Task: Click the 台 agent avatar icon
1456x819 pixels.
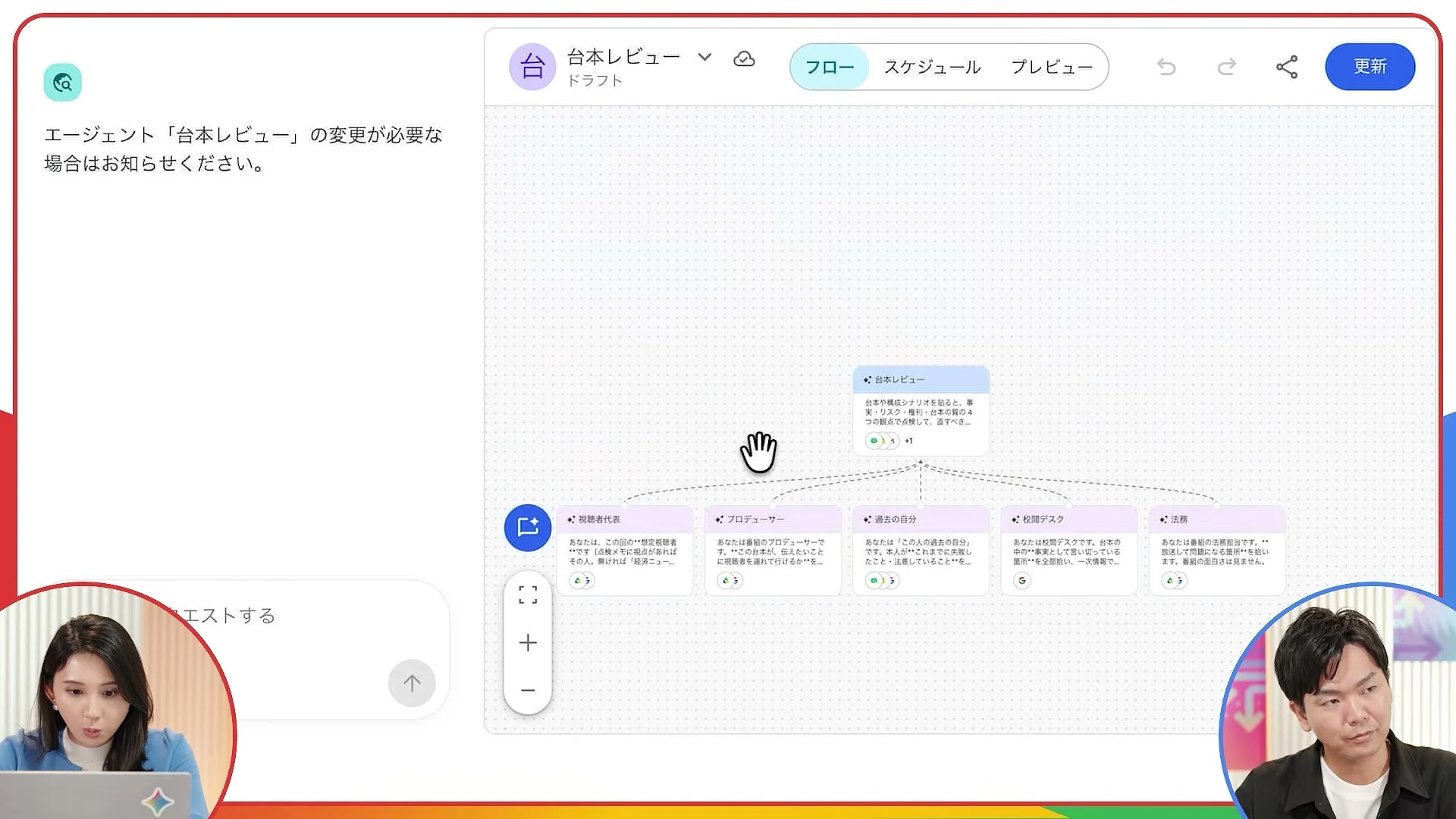Action: [532, 67]
